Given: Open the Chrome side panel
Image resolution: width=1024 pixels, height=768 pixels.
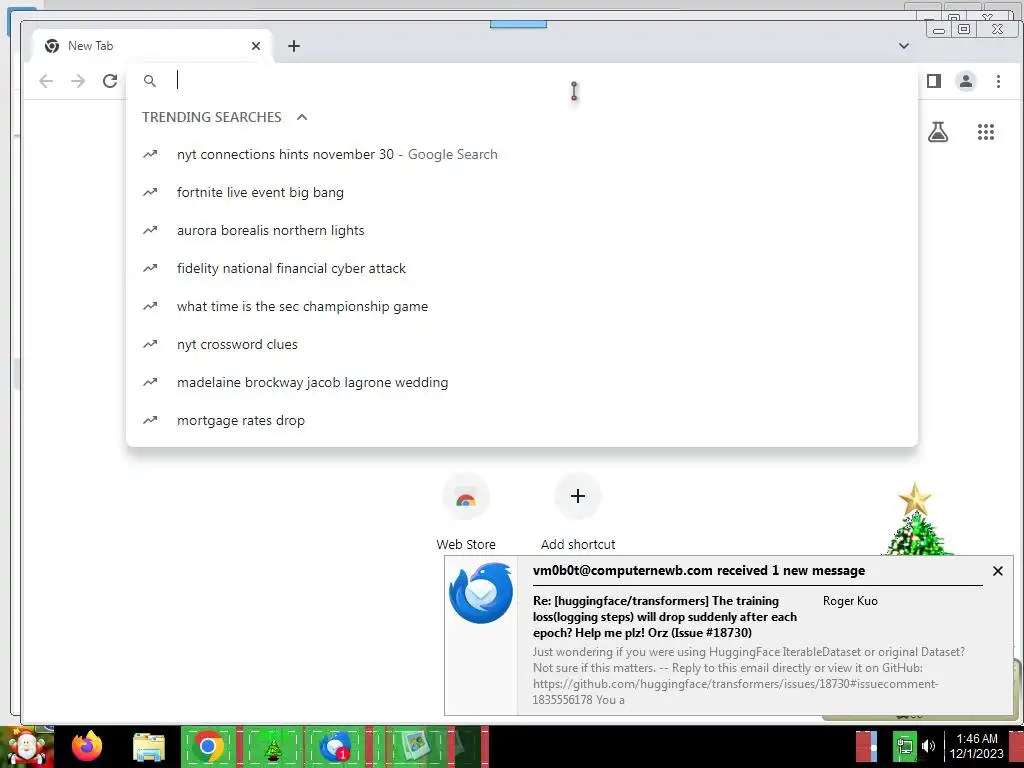Looking at the screenshot, I should (934, 81).
